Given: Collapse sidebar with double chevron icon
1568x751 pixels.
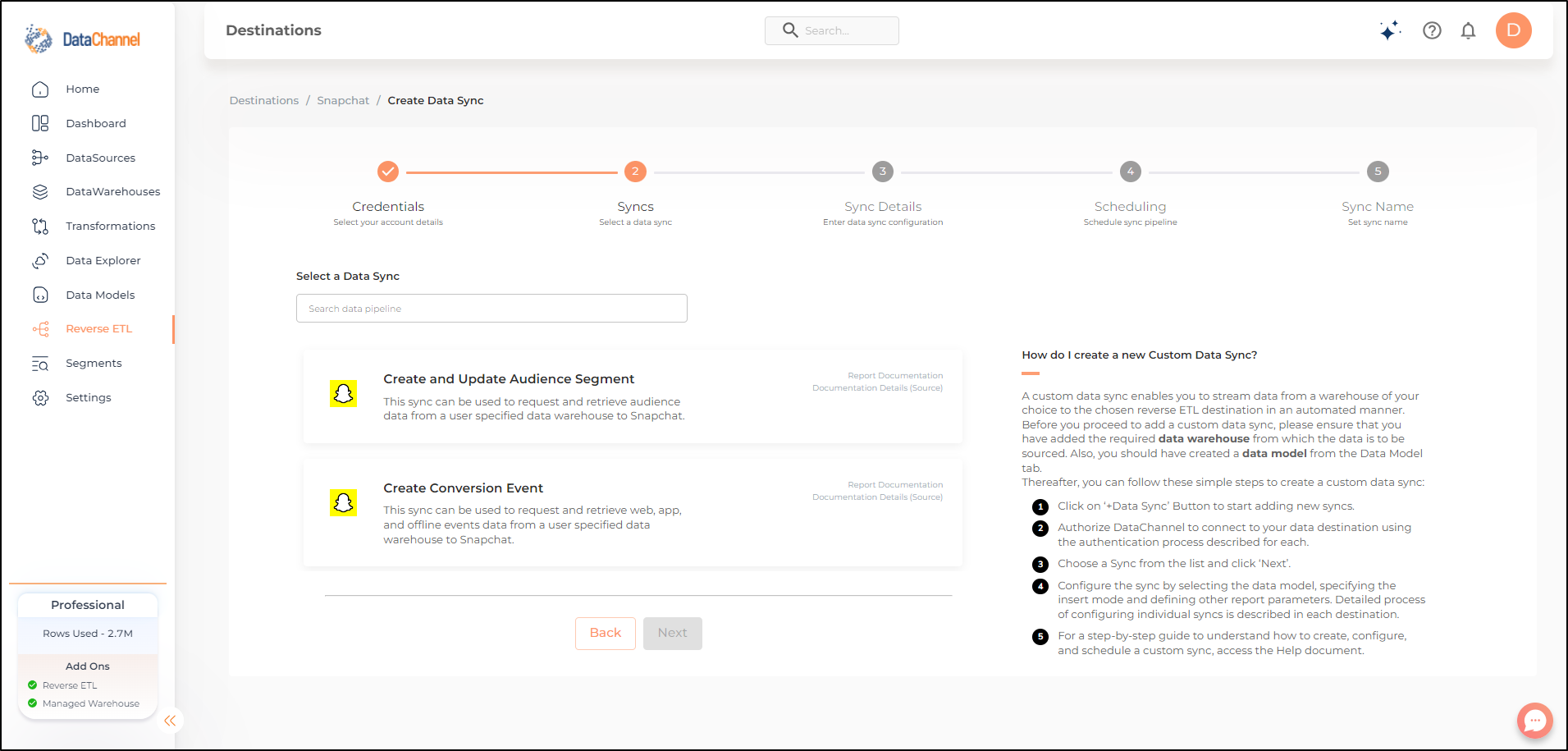Looking at the screenshot, I should (x=170, y=721).
